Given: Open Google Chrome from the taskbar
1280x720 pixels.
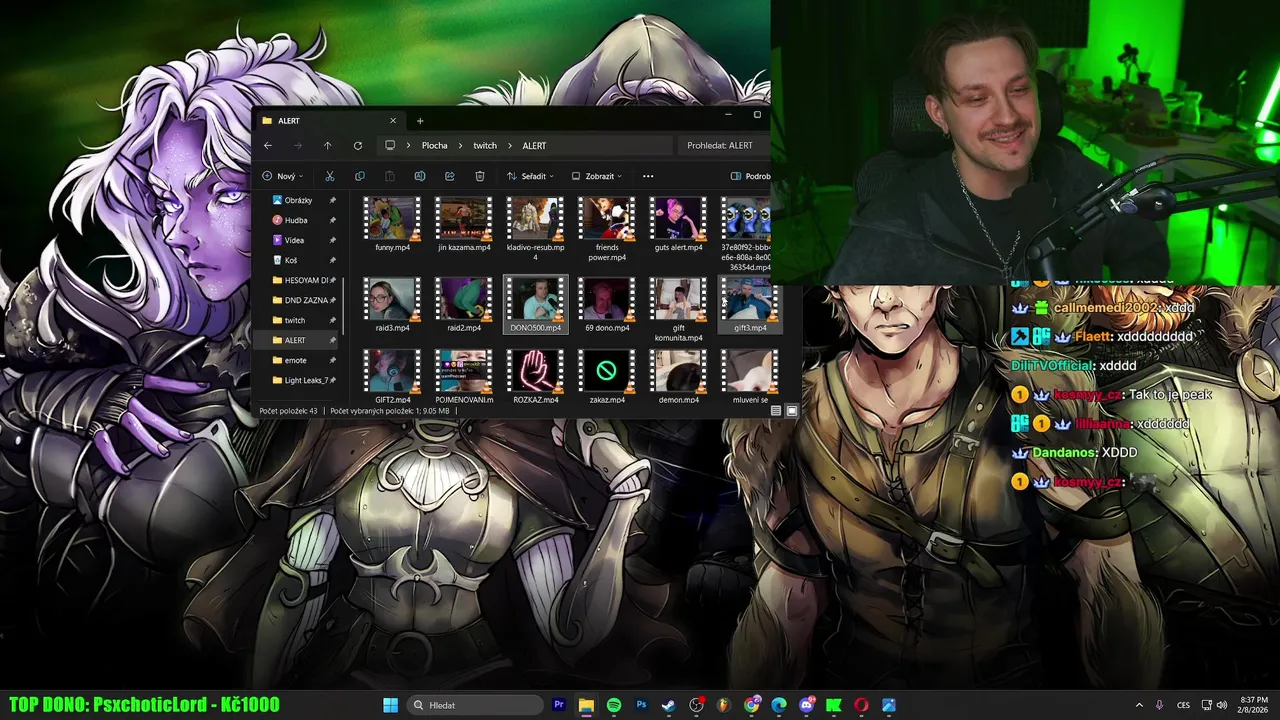Looking at the screenshot, I should 751,705.
